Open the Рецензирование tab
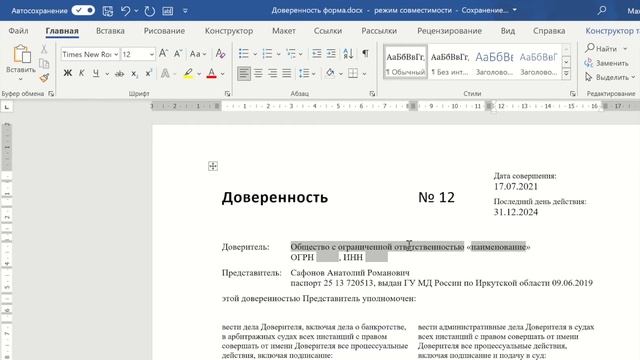Image resolution: width=640 pixels, height=360 pixels. [x=449, y=31]
